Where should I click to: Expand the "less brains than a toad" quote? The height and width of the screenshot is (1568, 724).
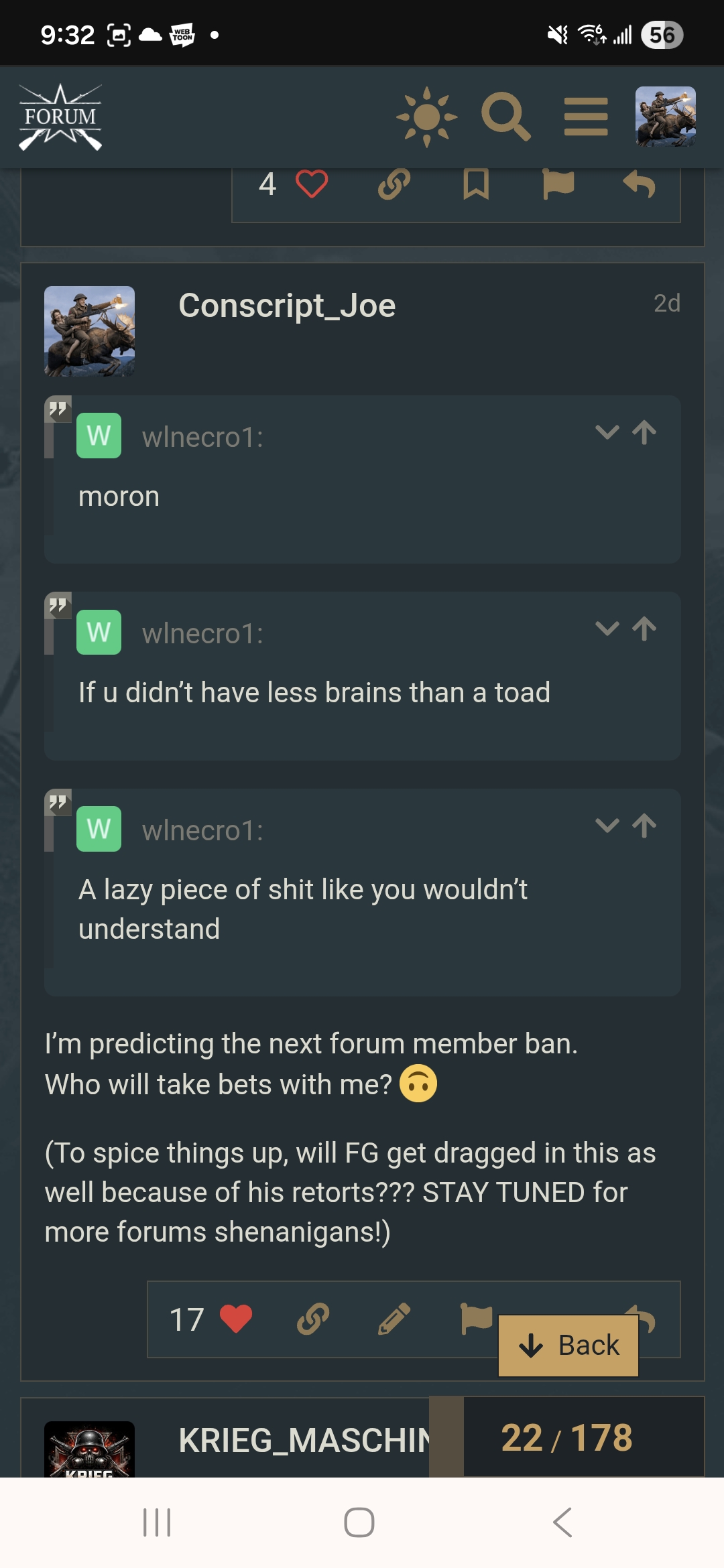pyautogui.click(x=607, y=629)
